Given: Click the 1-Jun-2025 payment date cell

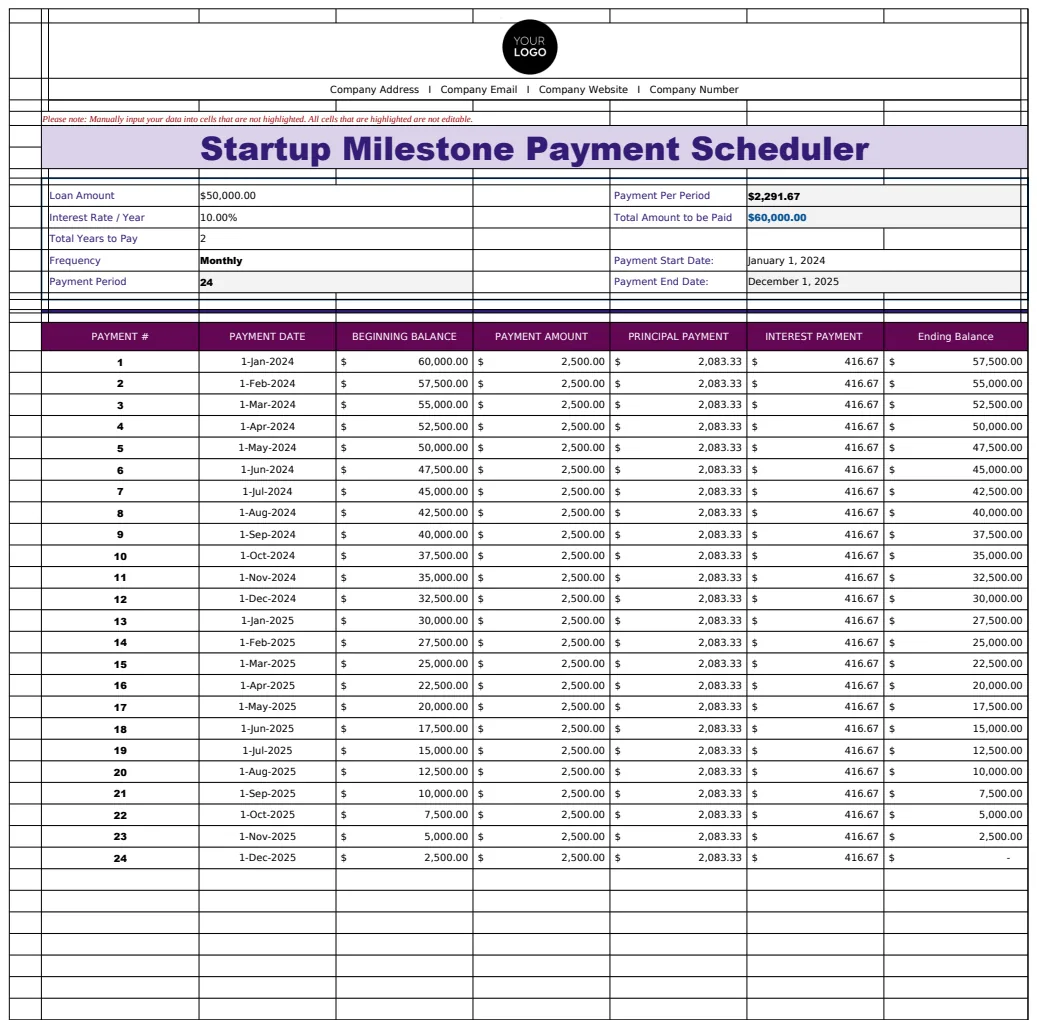Looking at the screenshot, I should point(267,728).
